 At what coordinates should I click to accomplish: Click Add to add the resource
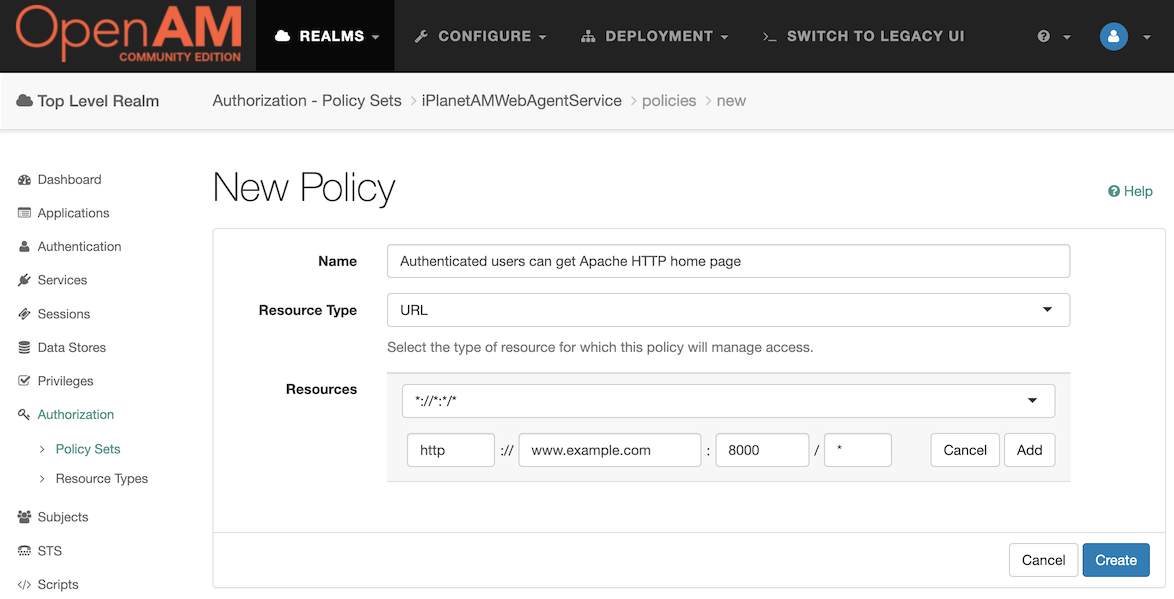point(1029,450)
